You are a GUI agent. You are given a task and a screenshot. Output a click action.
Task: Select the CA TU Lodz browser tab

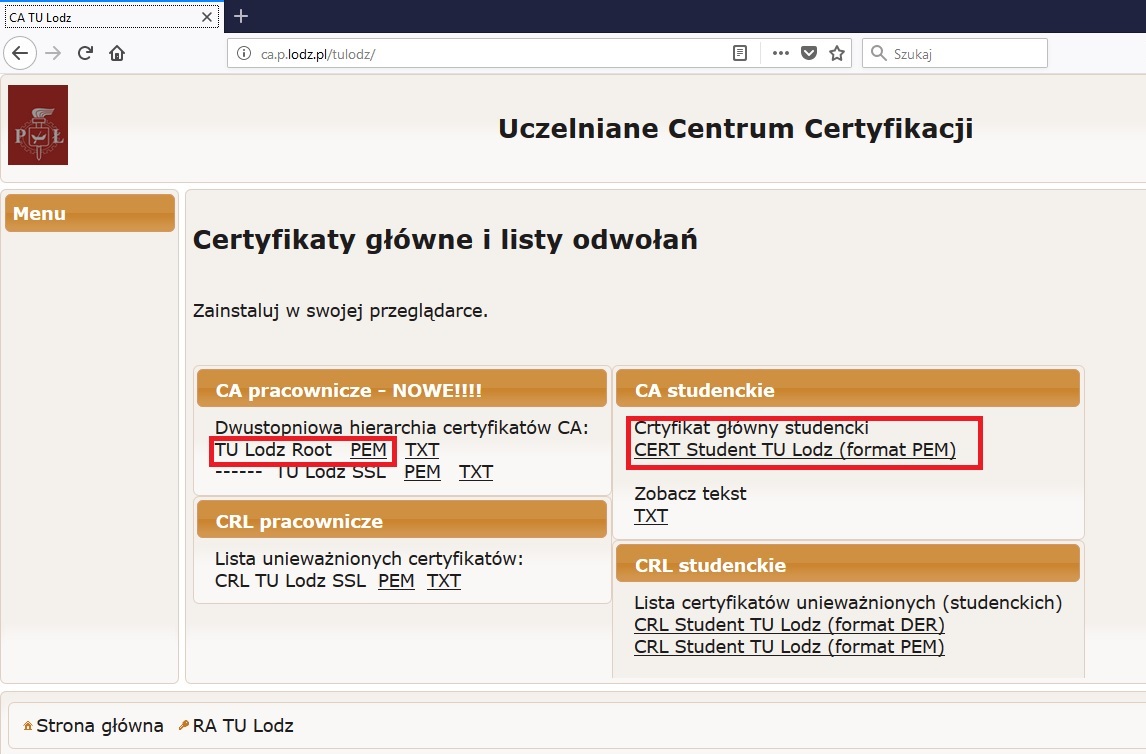click(x=111, y=17)
